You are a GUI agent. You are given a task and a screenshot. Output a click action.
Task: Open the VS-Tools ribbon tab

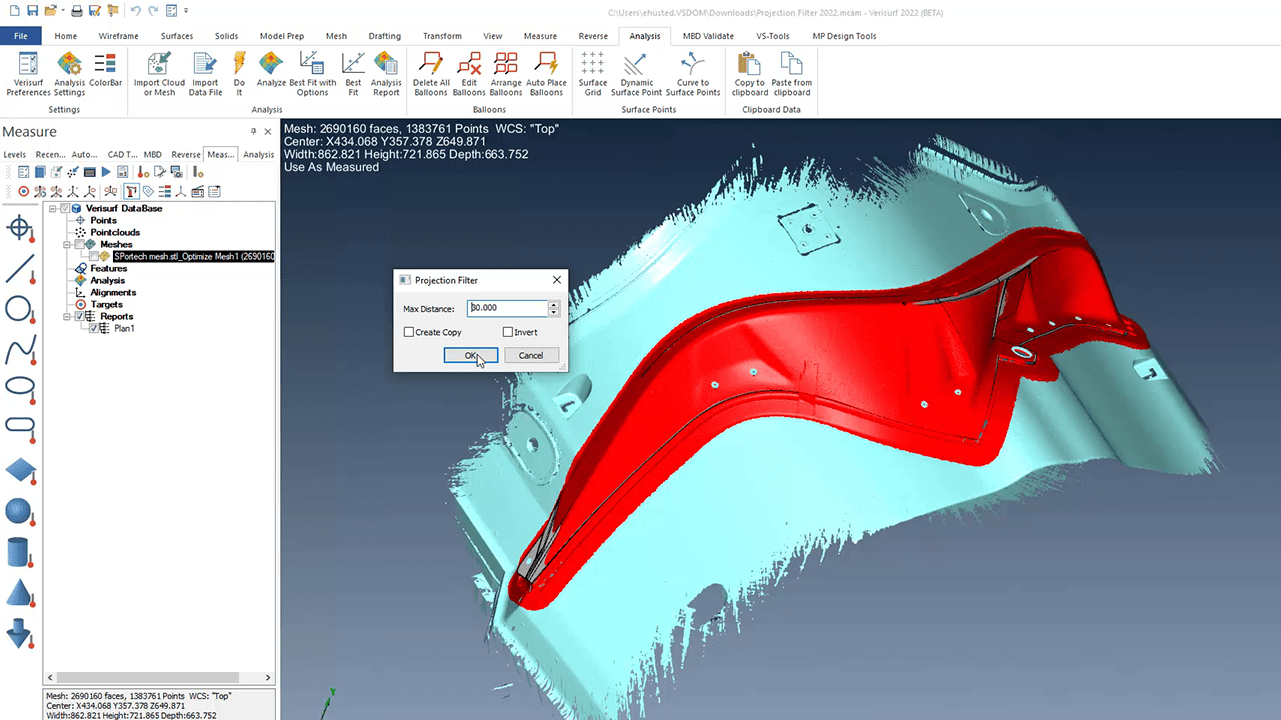click(x=772, y=36)
